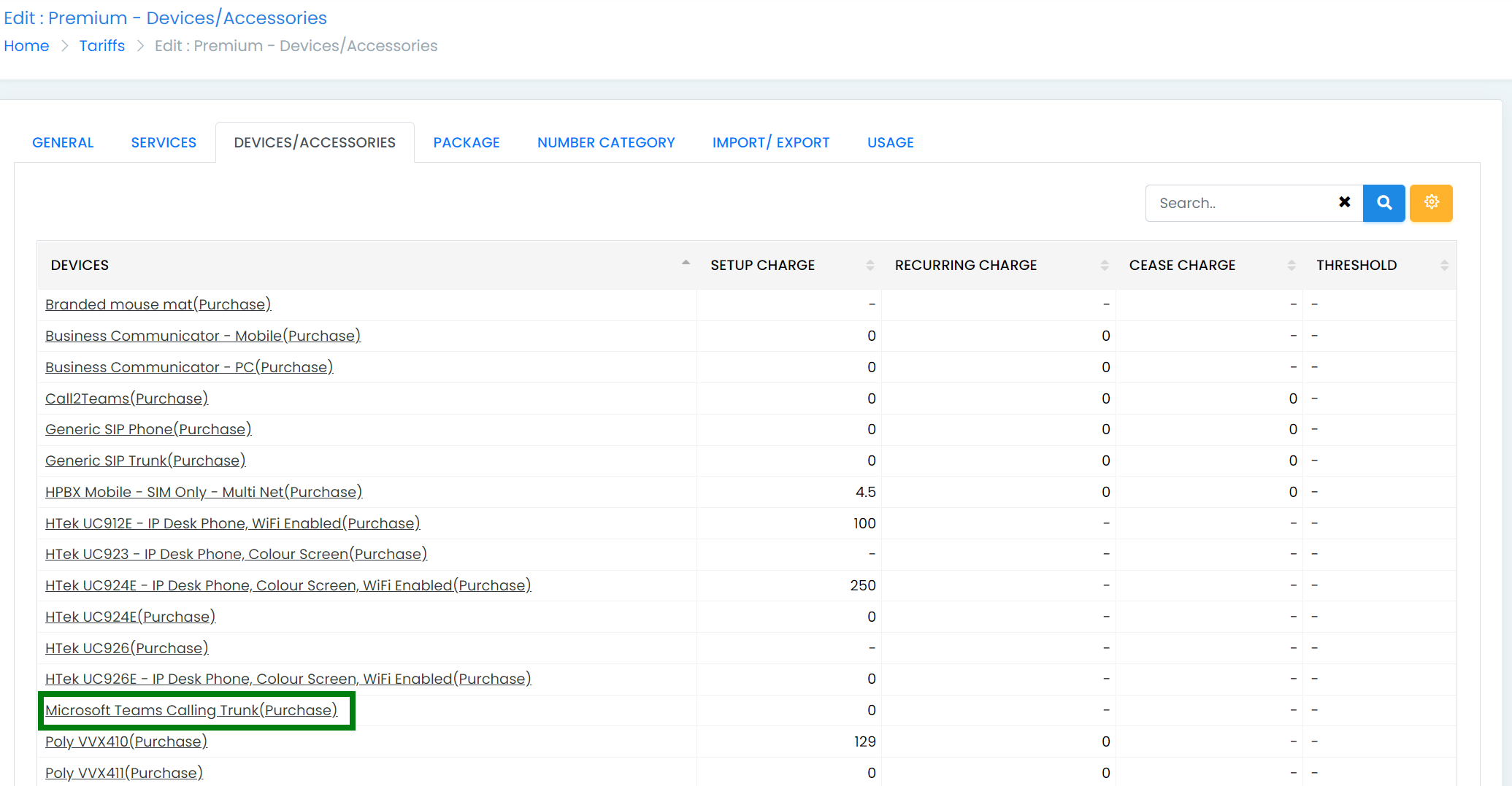Open Generic SIP Trunk(Purchase) link
Image resolution: width=1512 pixels, height=786 pixels.
(x=145, y=461)
